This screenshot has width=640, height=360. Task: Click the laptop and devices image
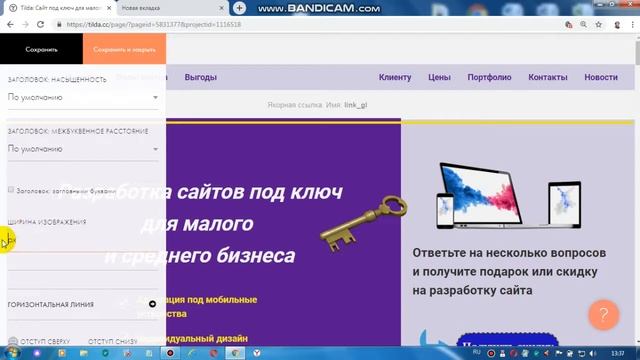click(509, 196)
